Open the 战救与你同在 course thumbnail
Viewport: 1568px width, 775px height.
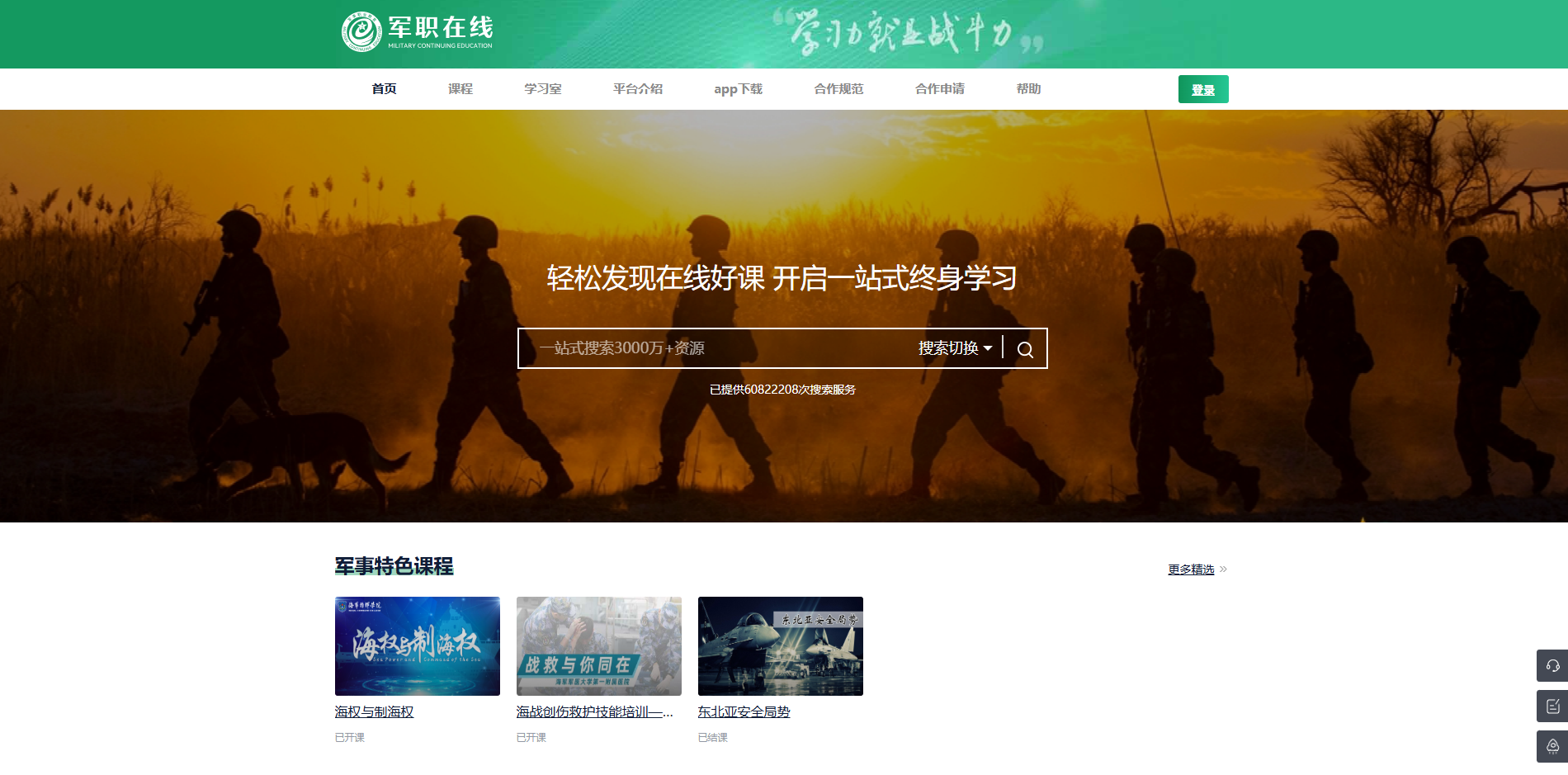pos(598,645)
